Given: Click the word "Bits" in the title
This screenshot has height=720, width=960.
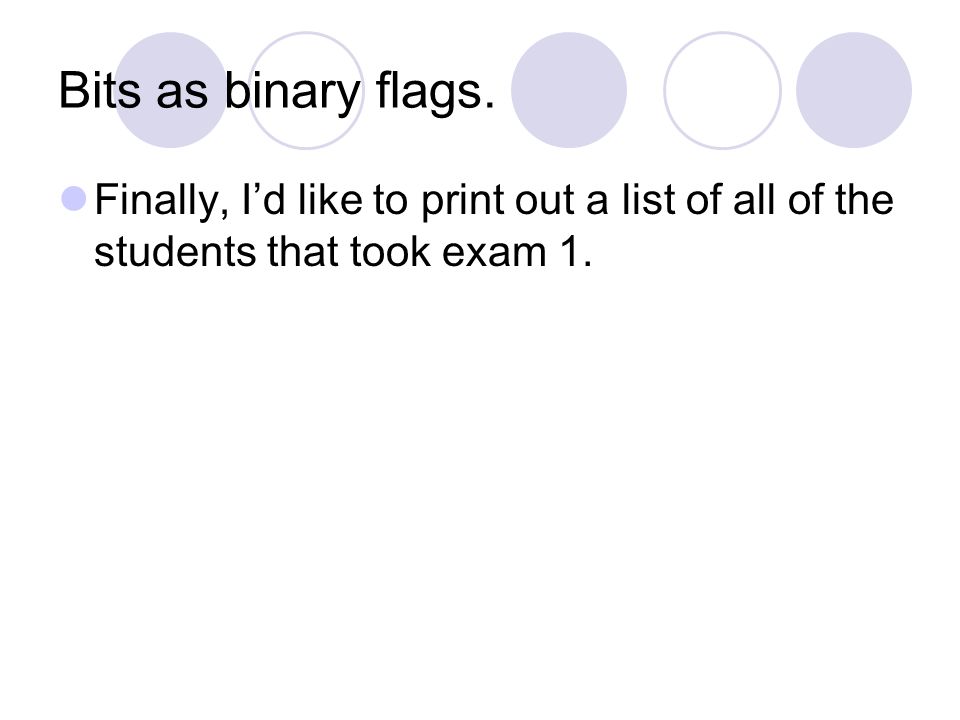Looking at the screenshot, I should [100, 91].
